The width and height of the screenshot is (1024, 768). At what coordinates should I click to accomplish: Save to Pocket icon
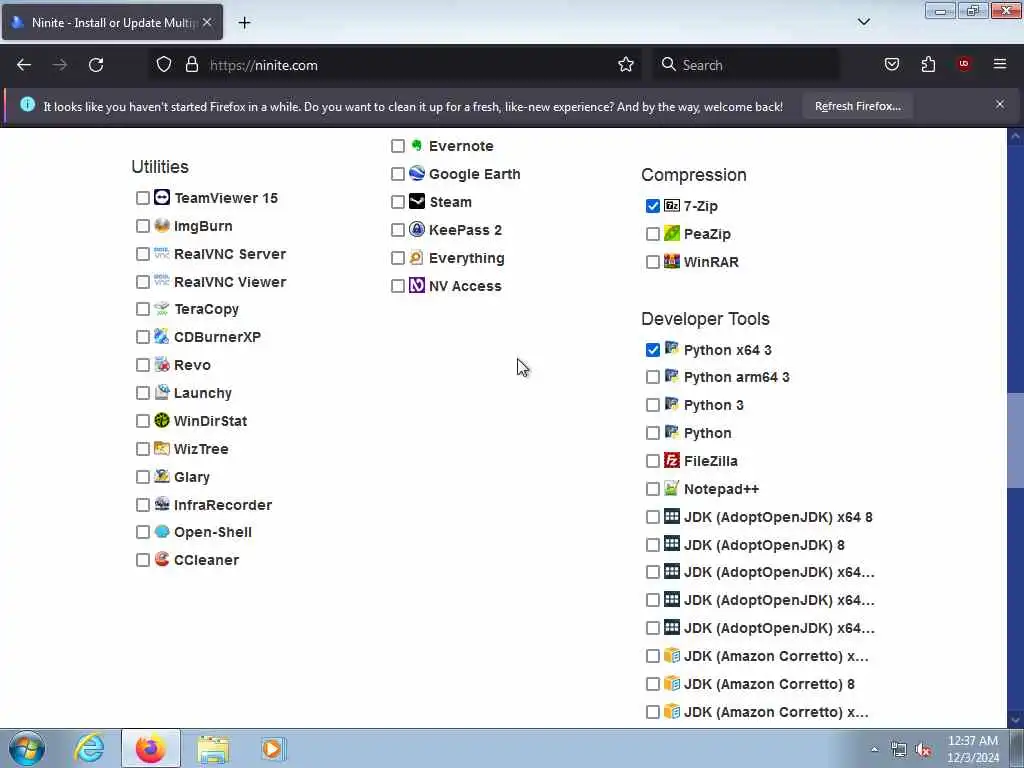891,64
